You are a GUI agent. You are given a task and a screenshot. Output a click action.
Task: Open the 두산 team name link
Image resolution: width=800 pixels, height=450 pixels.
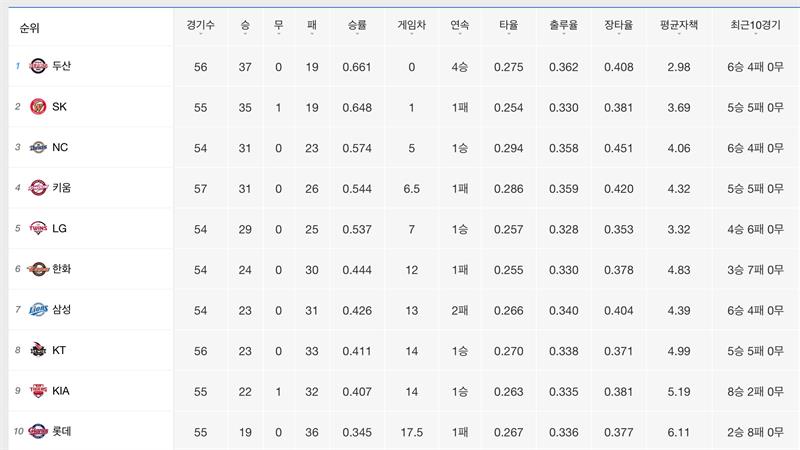61,66
